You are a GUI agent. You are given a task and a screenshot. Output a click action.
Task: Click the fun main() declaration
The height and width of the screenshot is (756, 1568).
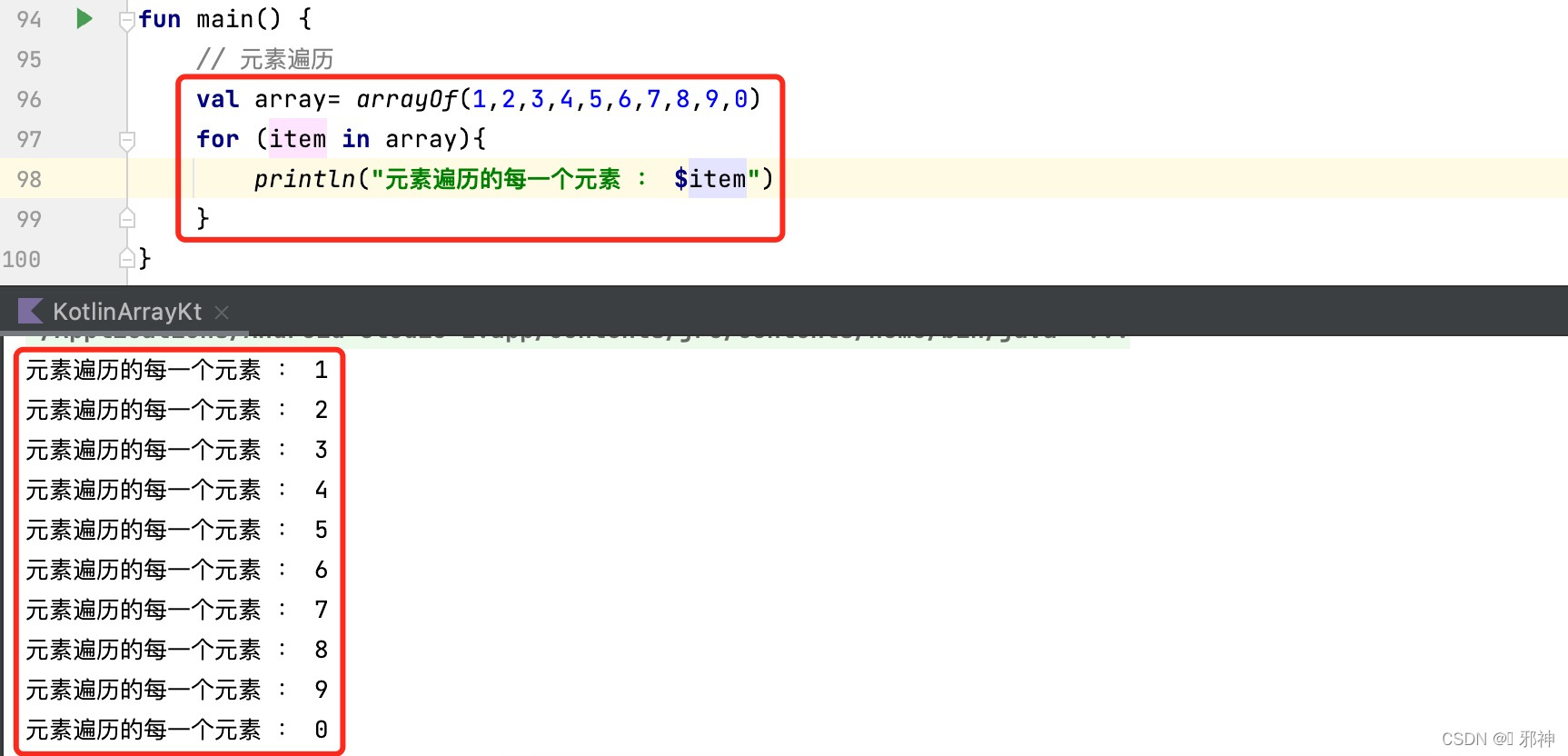225,19
